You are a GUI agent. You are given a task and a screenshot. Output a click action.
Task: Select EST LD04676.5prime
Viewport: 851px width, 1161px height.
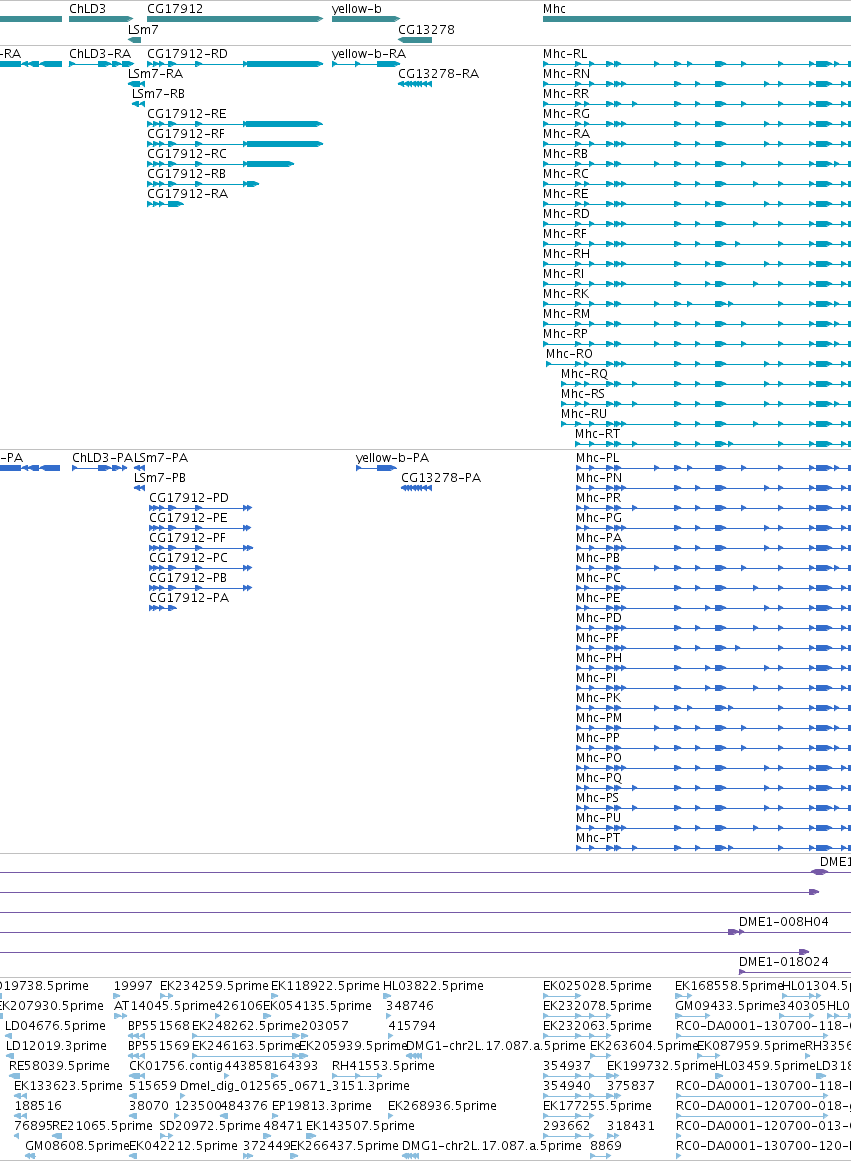[x=56, y=1026]
